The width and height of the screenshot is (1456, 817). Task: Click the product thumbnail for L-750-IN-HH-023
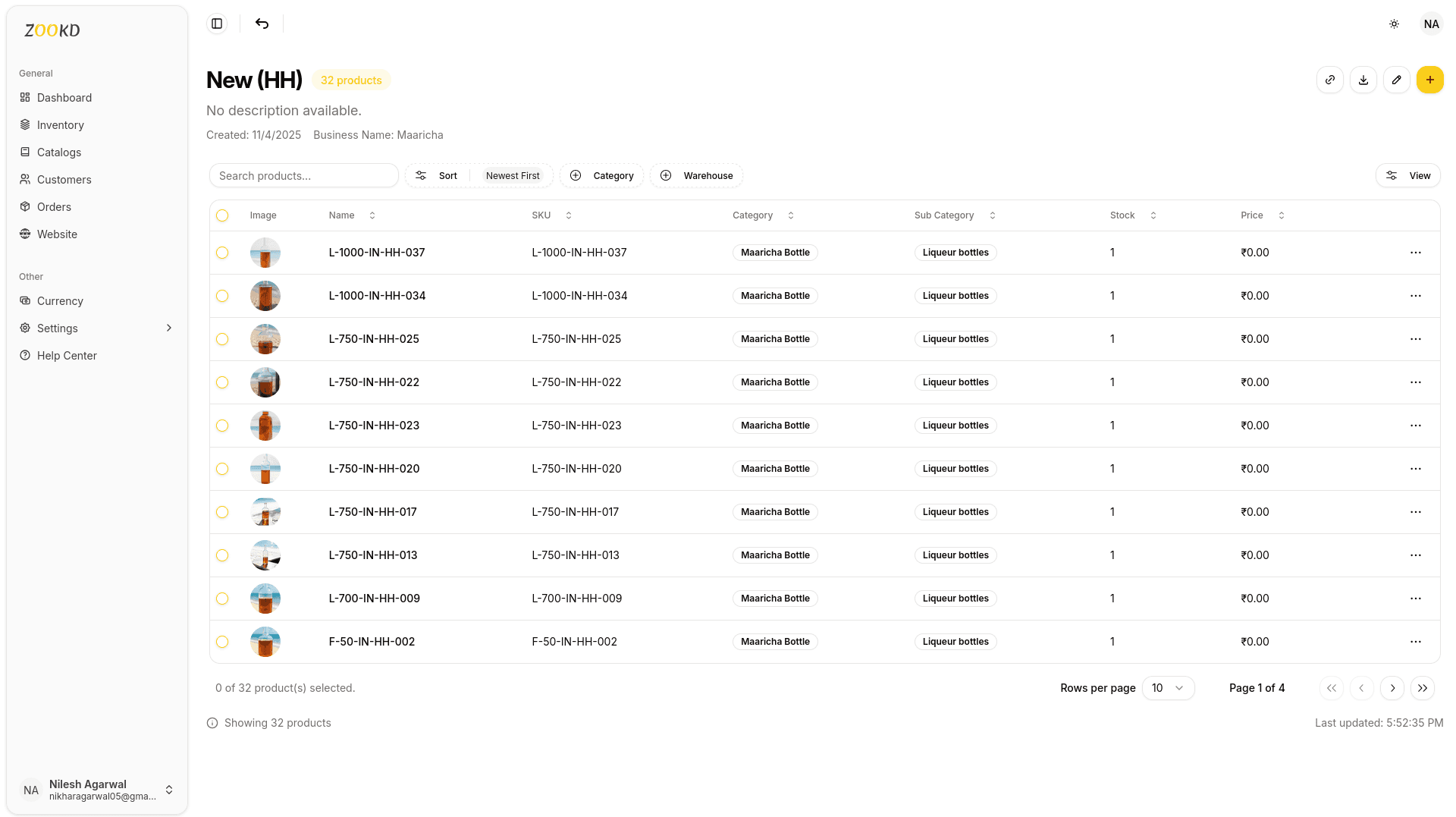click(265, 426)
